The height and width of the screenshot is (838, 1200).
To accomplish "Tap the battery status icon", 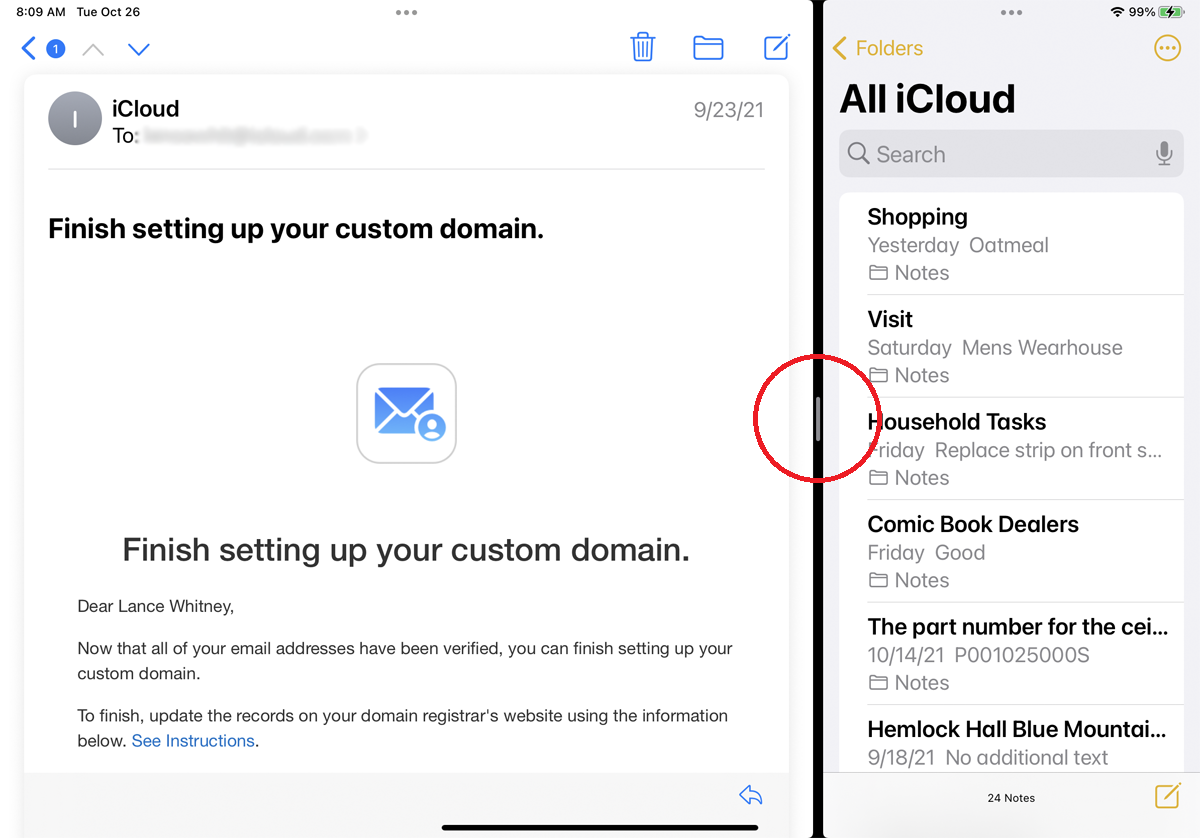I will coord(1171,12).
